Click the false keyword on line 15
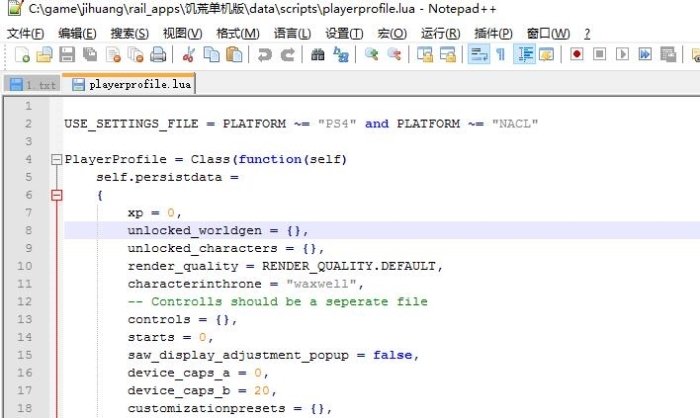 (392, 355)
